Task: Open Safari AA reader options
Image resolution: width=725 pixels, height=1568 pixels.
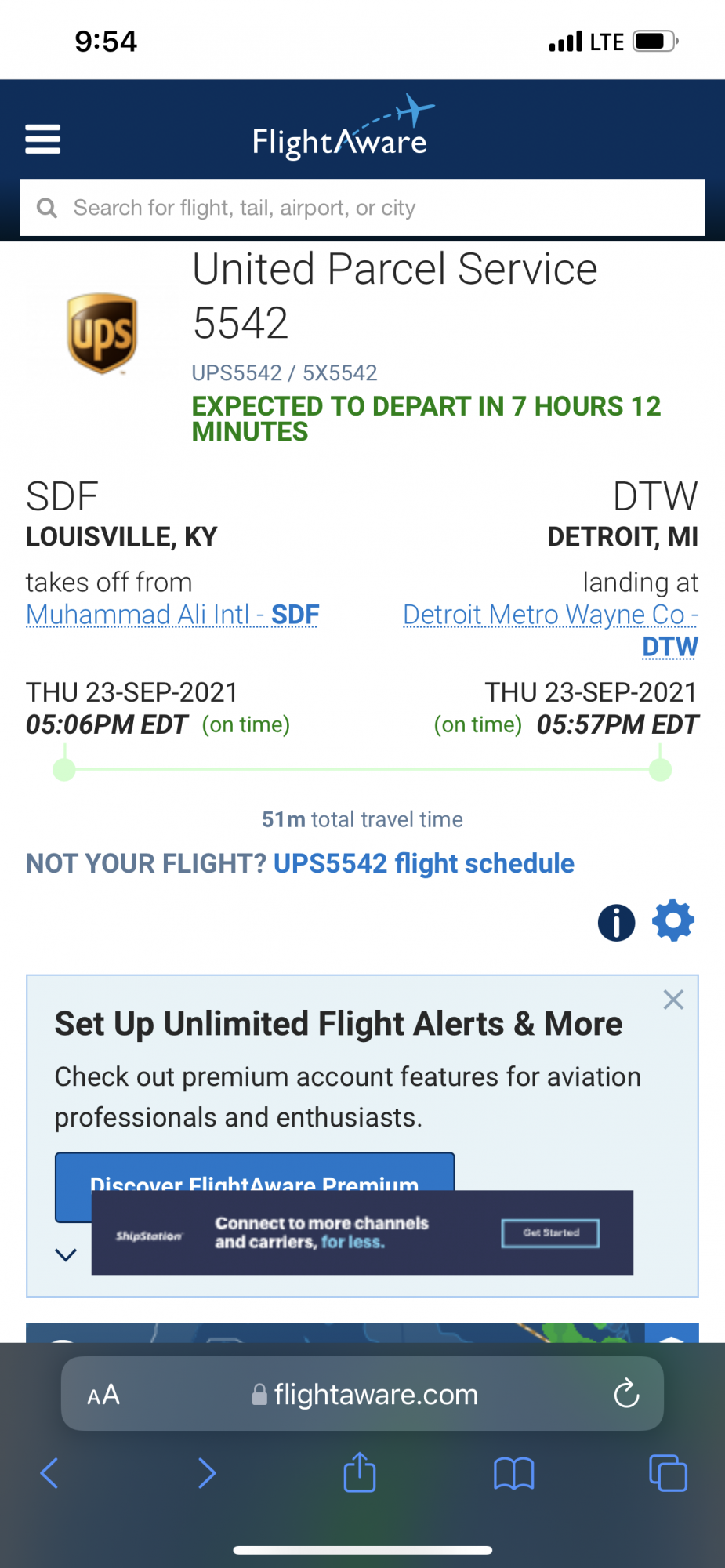Action: click(103, 1395)
